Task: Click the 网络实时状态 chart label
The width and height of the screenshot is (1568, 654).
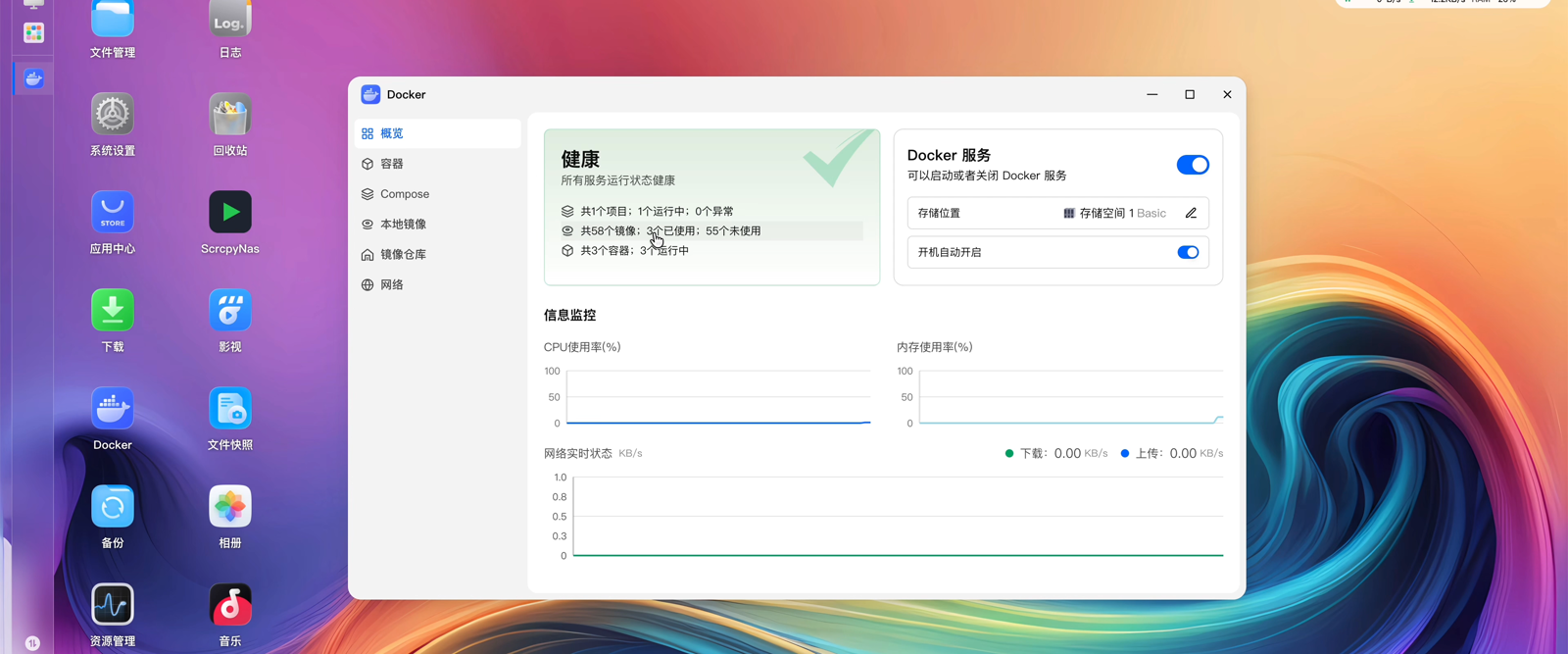Action: (577, 453)
